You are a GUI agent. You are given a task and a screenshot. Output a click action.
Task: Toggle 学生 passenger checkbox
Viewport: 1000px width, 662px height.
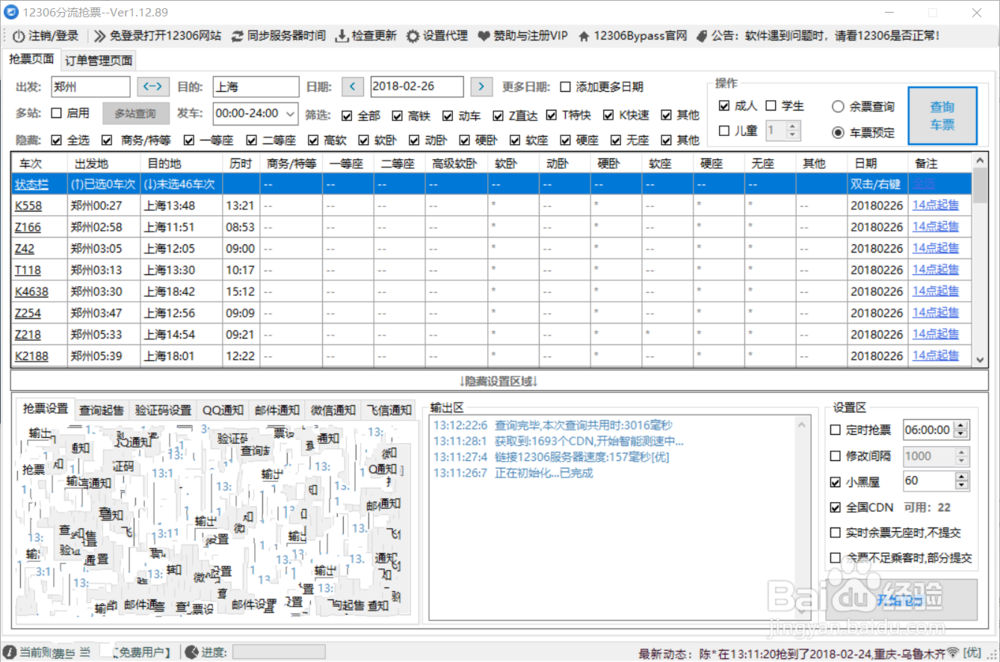point(771,106)
